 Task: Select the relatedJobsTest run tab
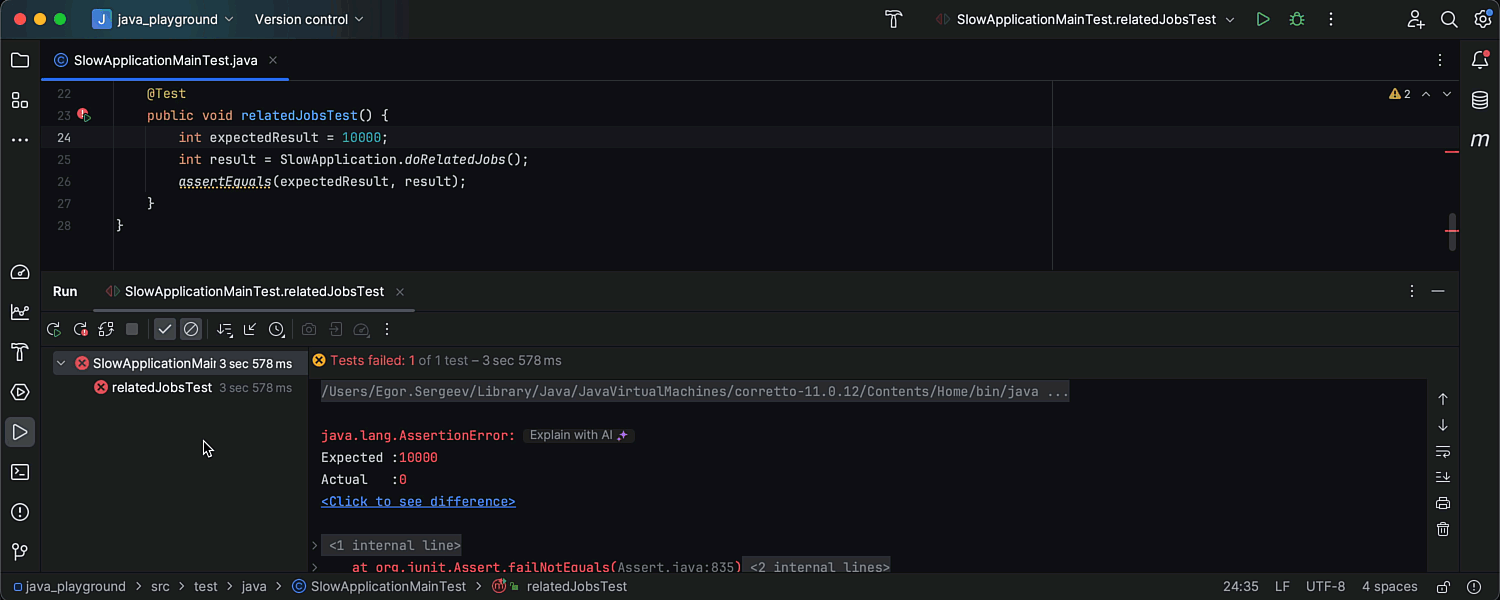254,292
